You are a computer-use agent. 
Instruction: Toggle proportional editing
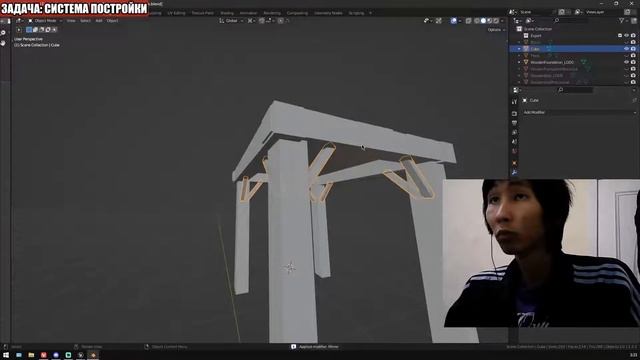click(280, 20)
